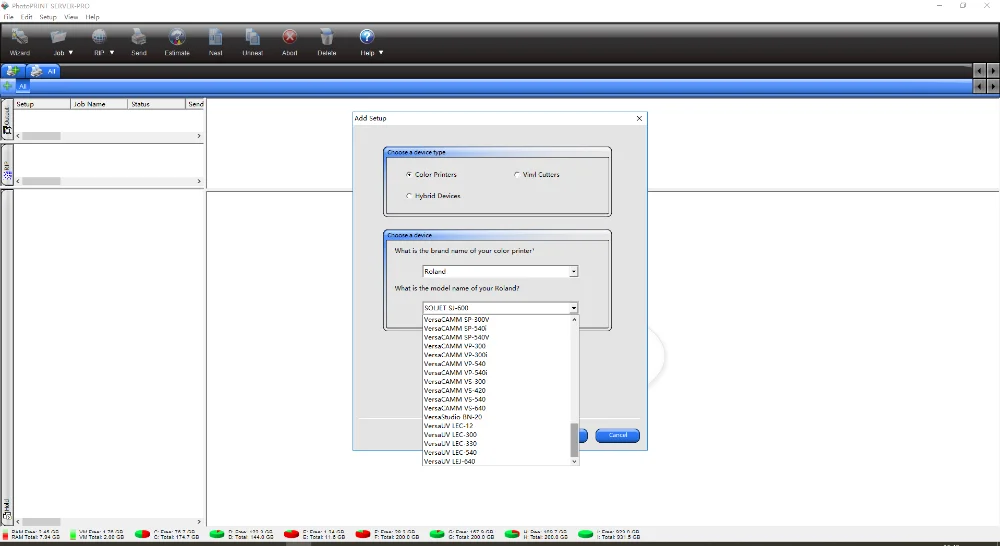The width and height of the screenshot is (1000, 546).
Task: Open the View menu
Action: [71, 17]
